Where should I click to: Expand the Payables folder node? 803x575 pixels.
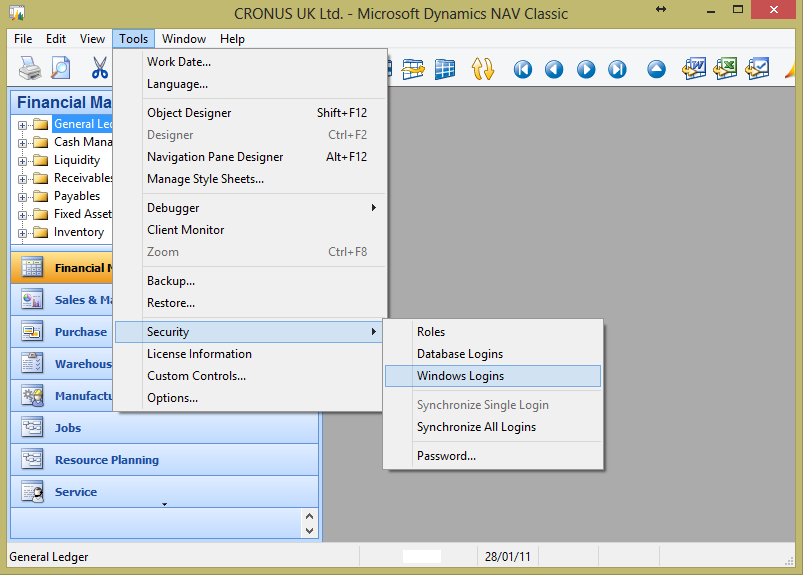coord(22,197)
